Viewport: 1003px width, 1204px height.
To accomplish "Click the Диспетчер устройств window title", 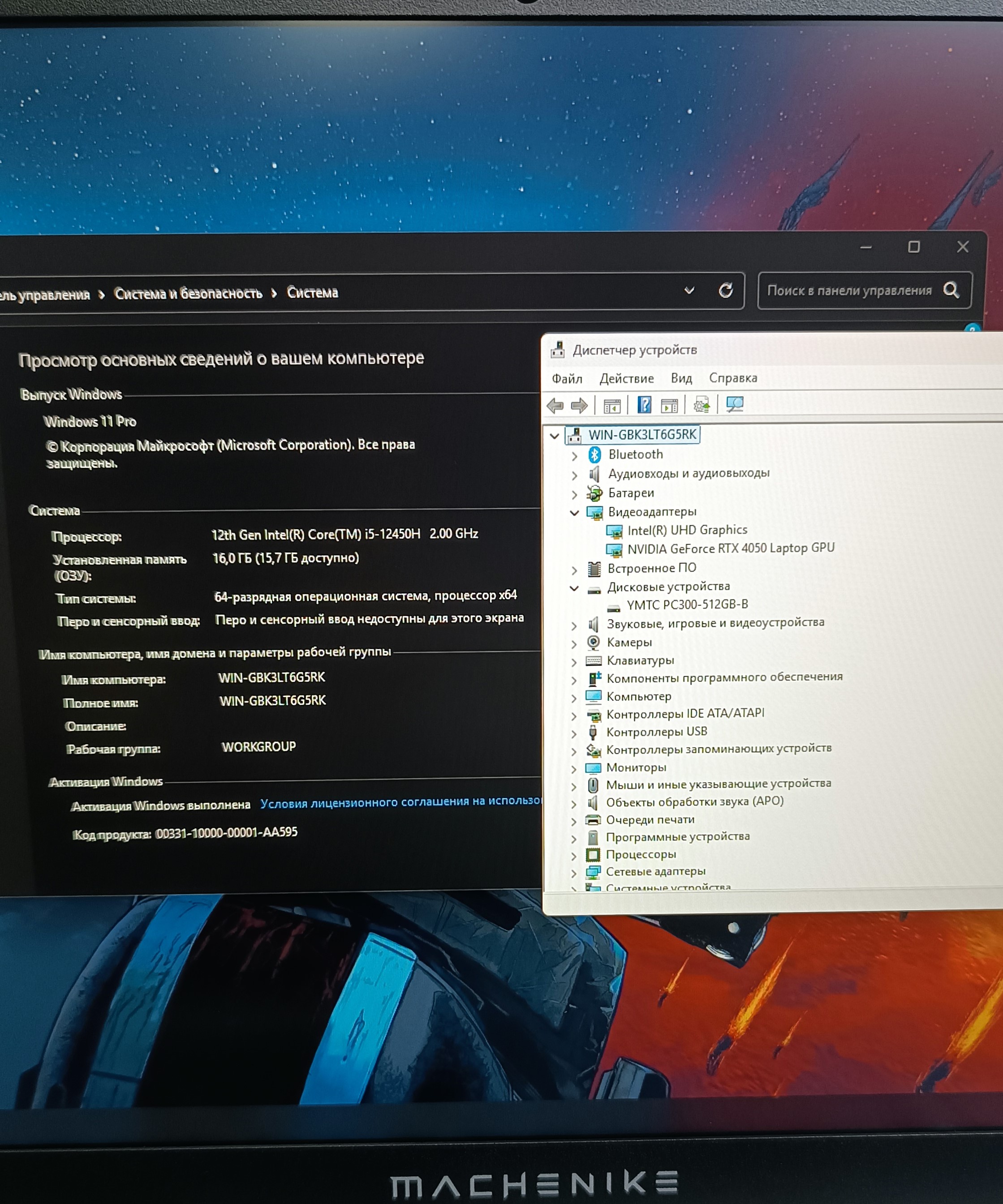I will click(x=635, y=350).
